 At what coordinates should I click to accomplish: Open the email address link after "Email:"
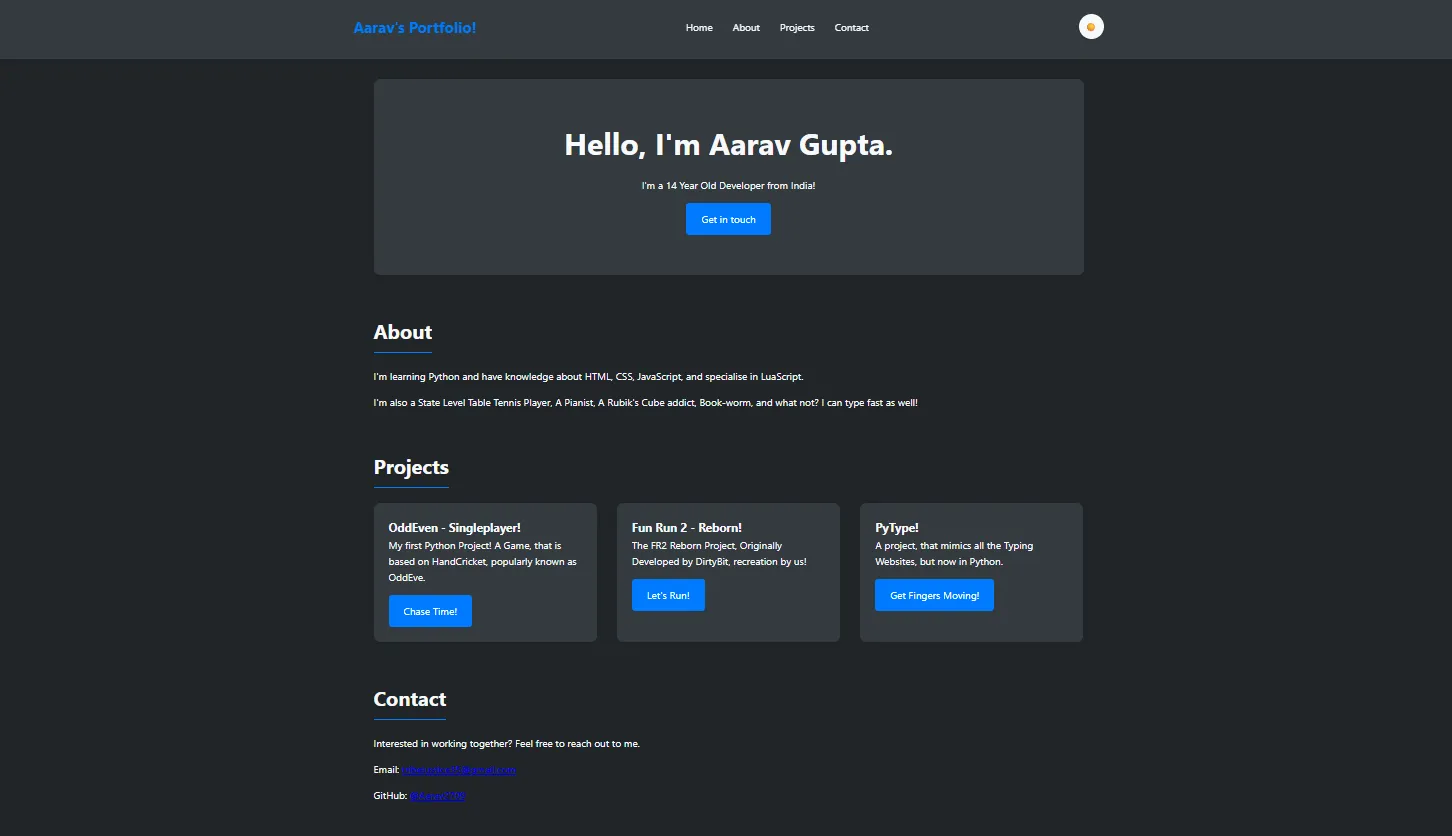(459, 770)
